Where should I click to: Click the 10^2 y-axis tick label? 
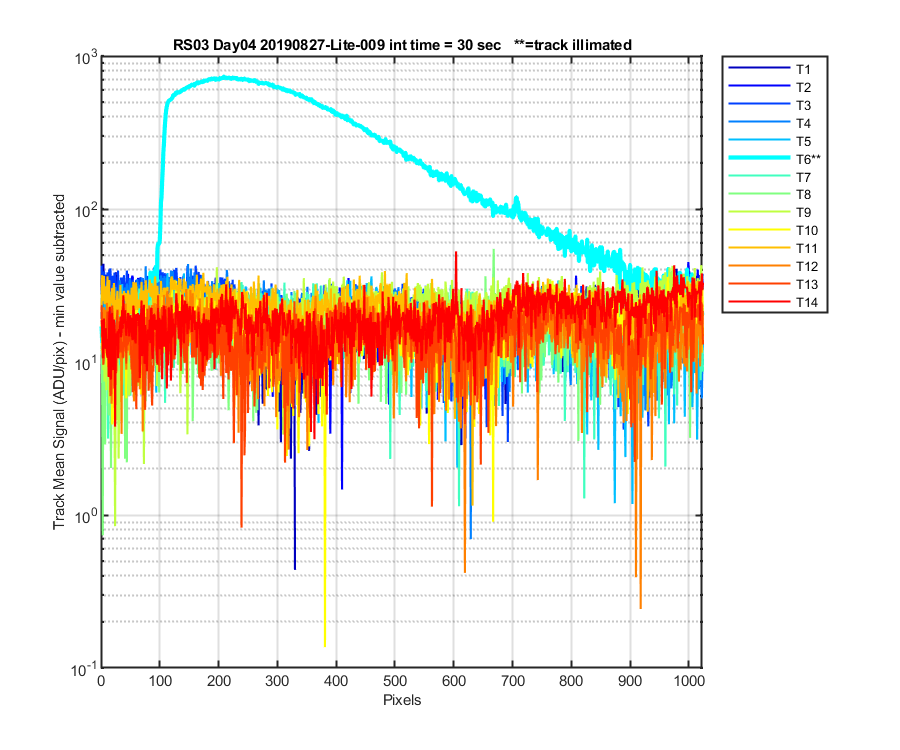(x=86, y=208)
